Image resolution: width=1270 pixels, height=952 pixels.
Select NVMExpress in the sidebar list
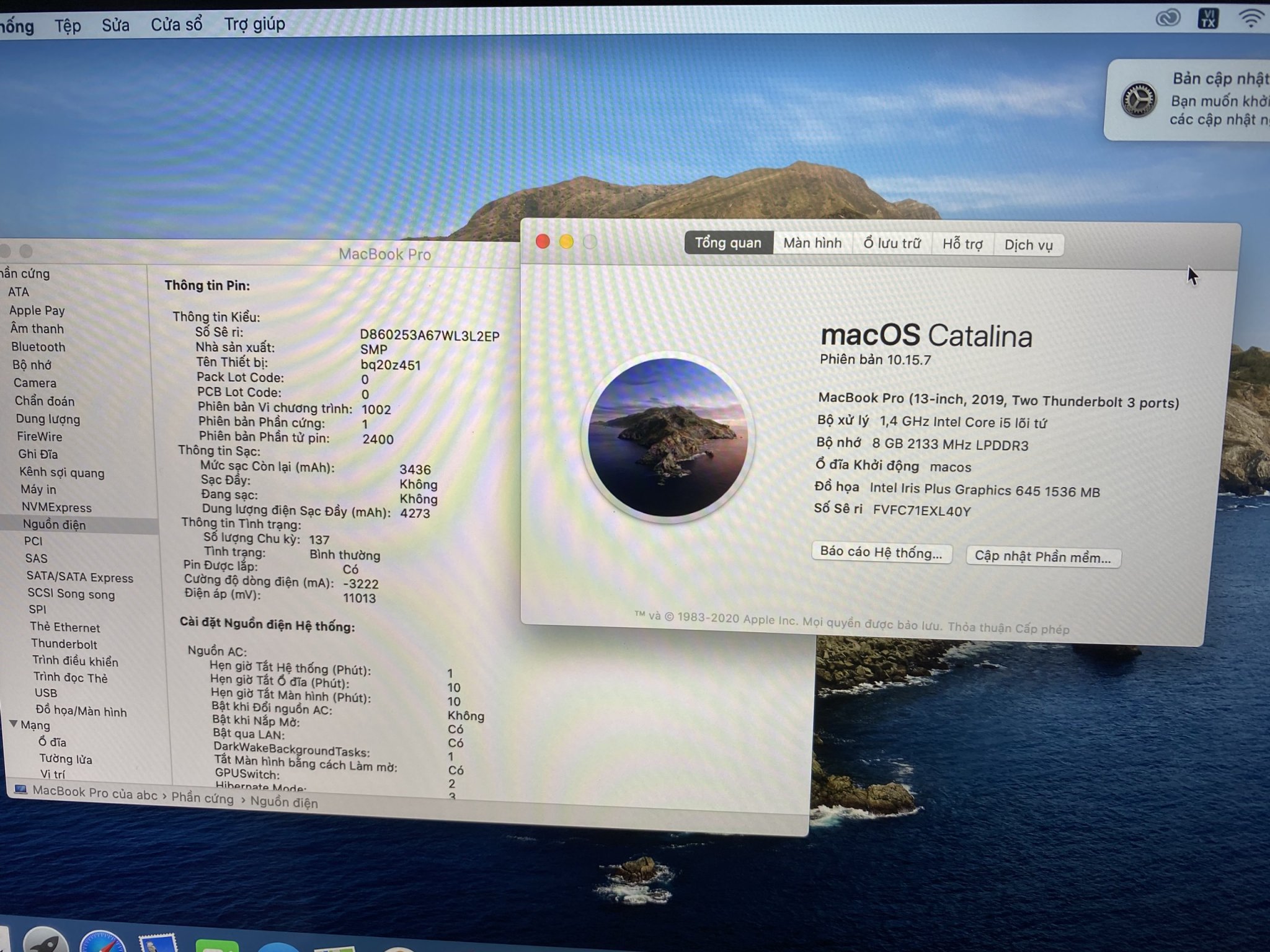coord(56,507)
